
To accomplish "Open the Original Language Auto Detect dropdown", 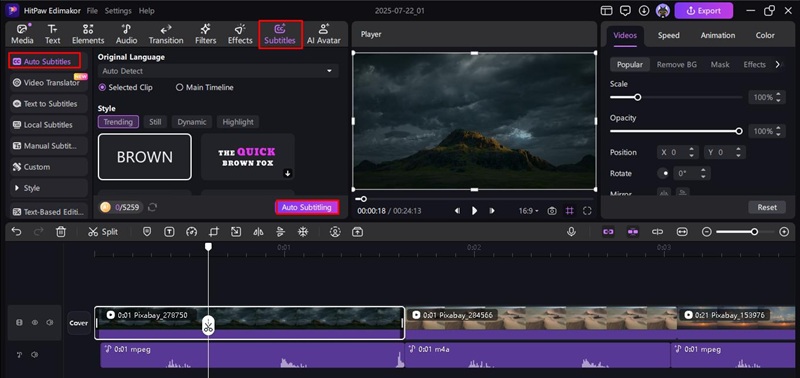I will 218,71.
